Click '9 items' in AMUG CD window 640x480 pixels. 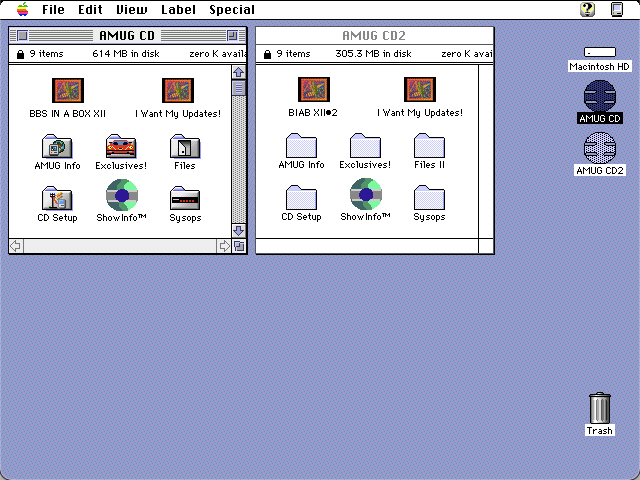point(47,54)
